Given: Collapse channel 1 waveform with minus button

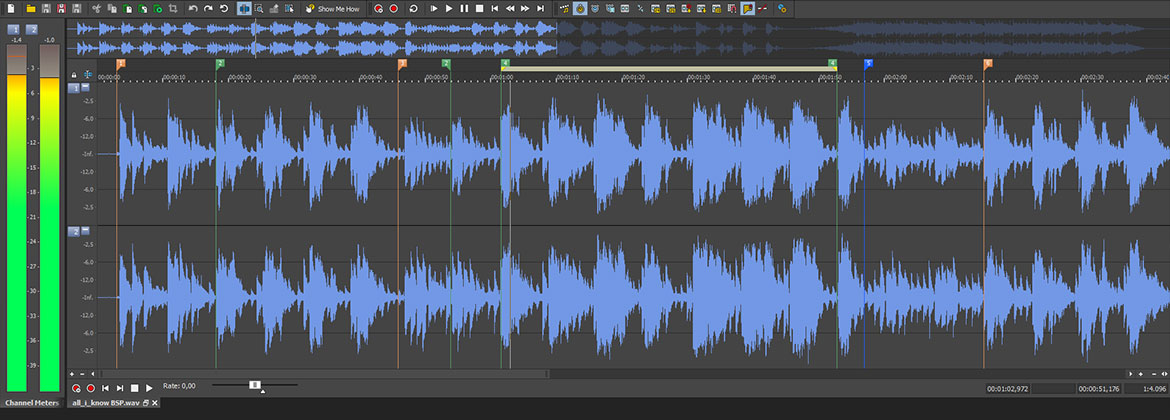Looking at the screenshot, I should 85,88.
